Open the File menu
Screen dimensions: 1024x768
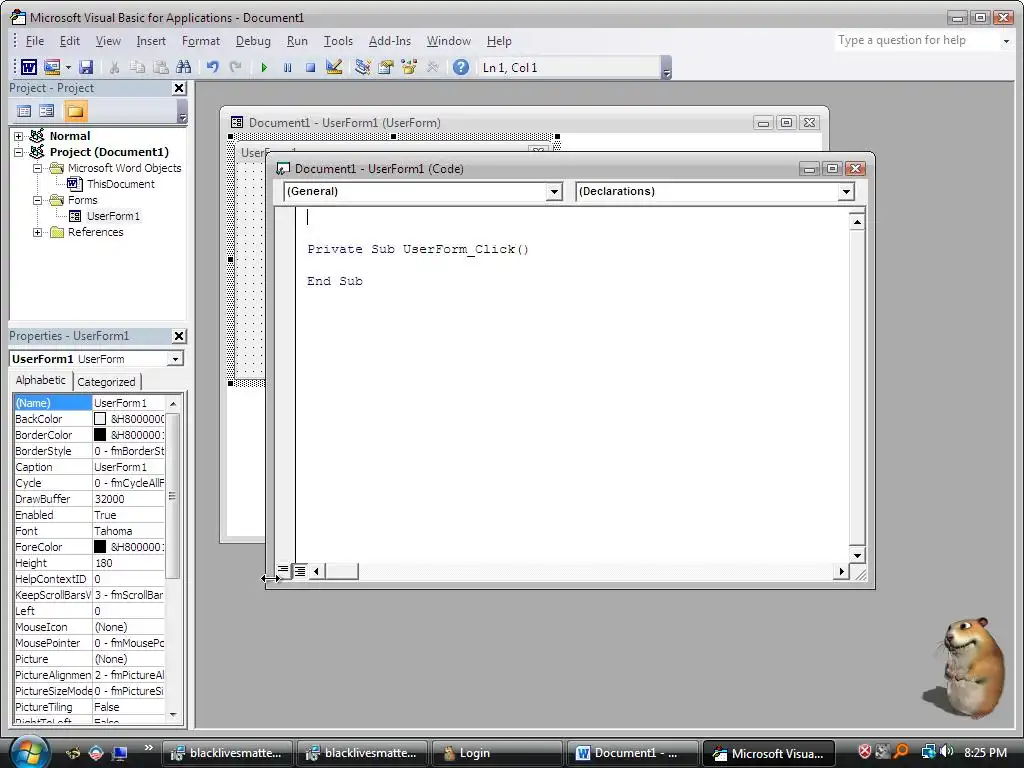tap(35, 40)
